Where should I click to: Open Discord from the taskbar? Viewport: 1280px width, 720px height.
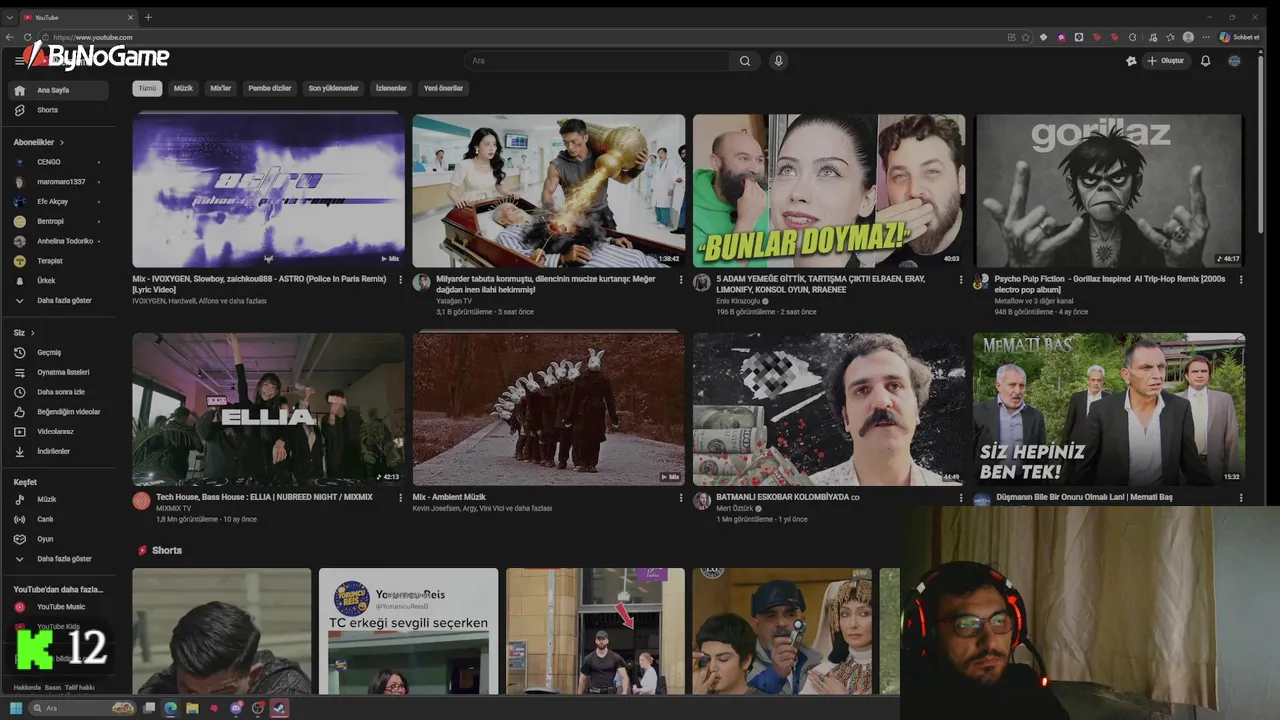tap(236, 708)
